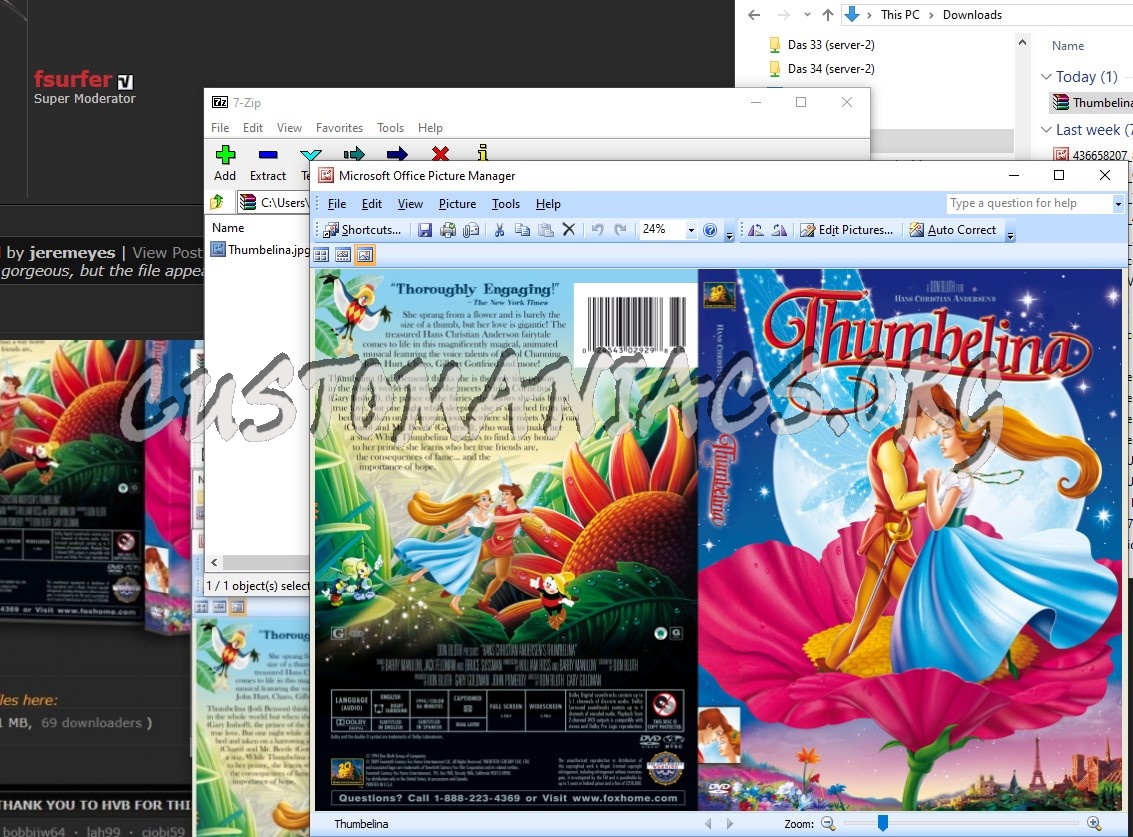Open the formatting toolbar options arrow
This screenshot has width=1133, height=837.
click(x=1010, y=234)
